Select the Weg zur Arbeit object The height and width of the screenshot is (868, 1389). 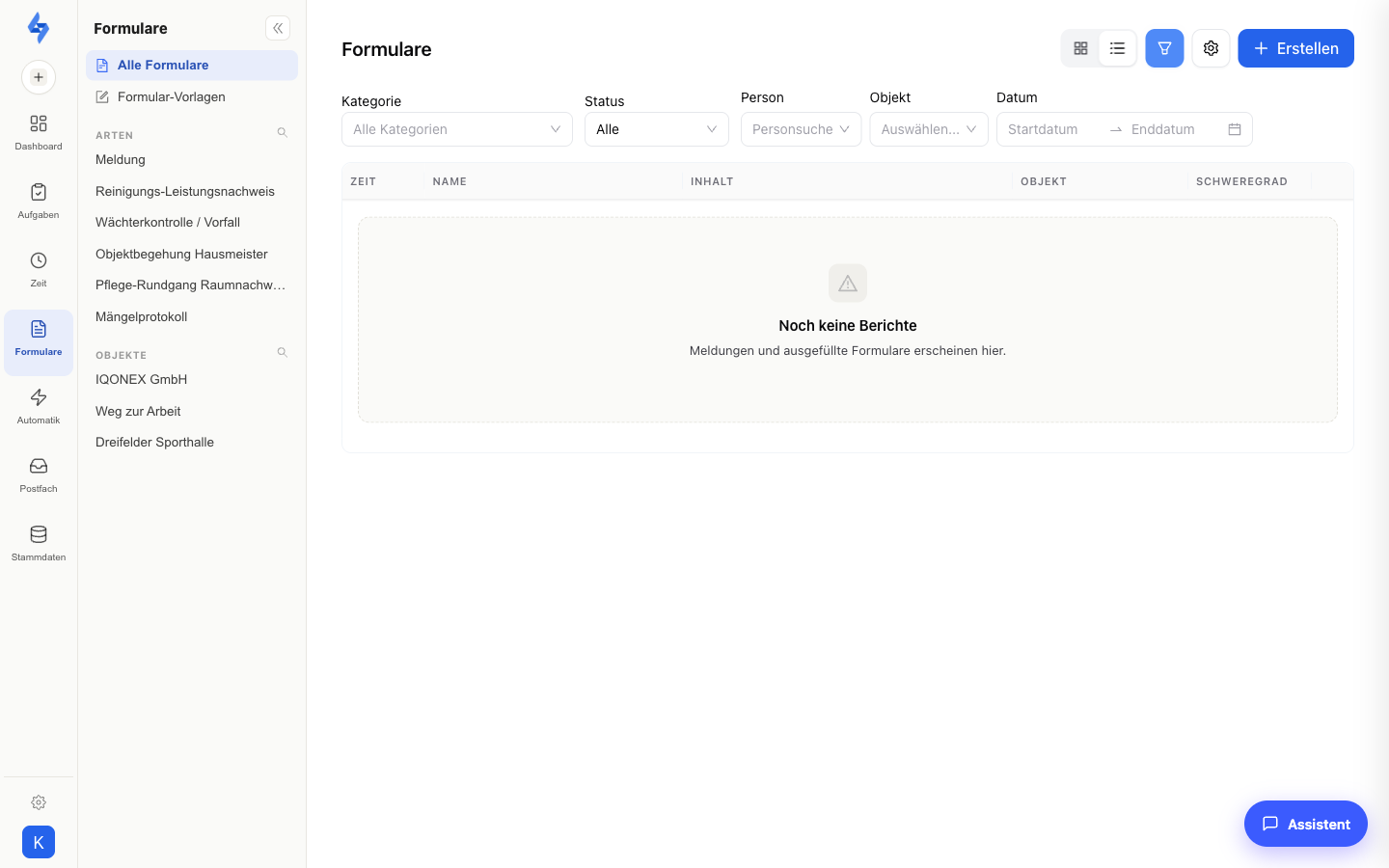pos(192,411)
